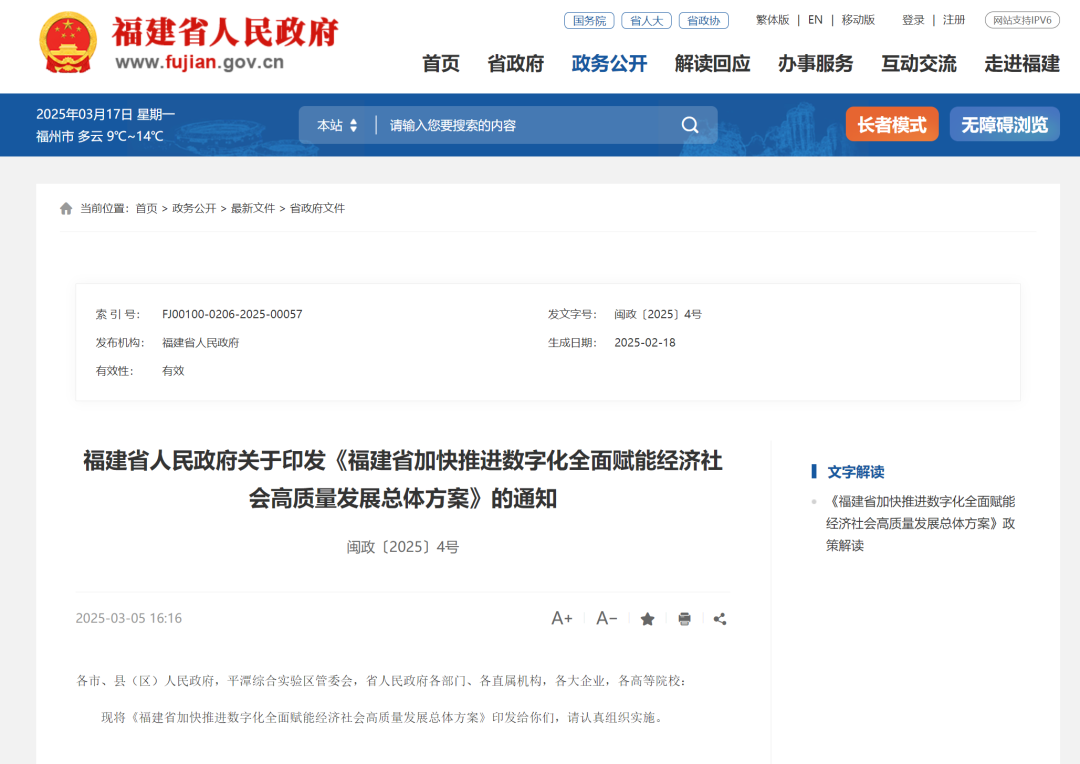Switch to 繁体版 traditional Chinese
The height and width of the screenshot is (764, 1080).
coord(772,20)
